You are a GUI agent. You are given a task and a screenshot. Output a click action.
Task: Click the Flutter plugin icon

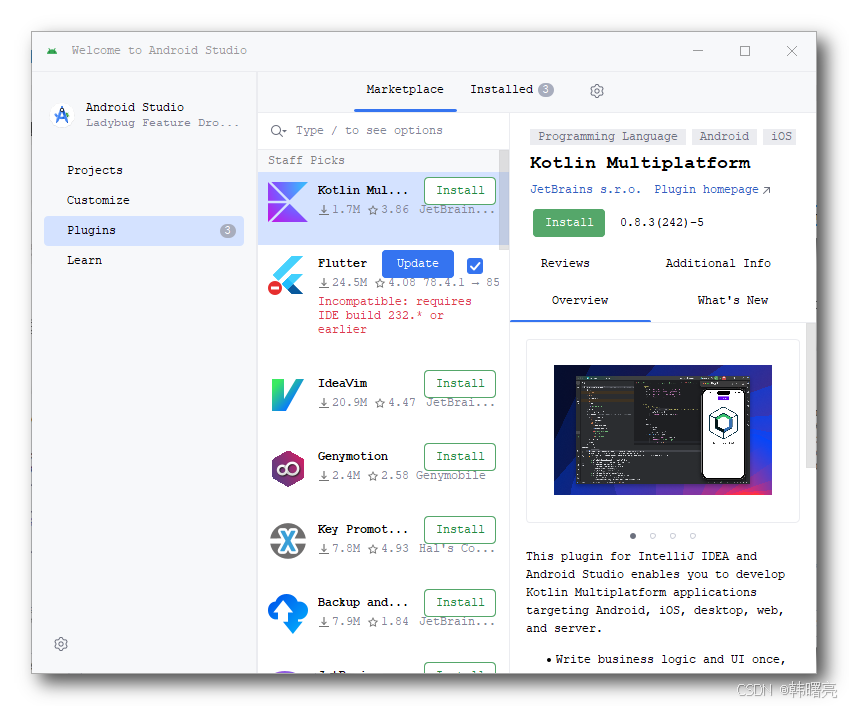pos(287,275)
